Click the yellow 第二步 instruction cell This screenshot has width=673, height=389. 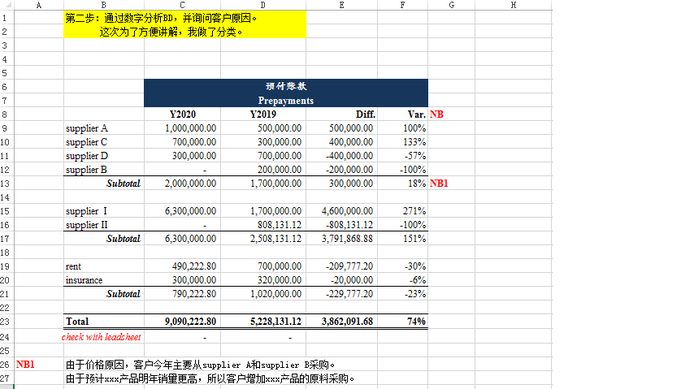[x=185, y=18]
